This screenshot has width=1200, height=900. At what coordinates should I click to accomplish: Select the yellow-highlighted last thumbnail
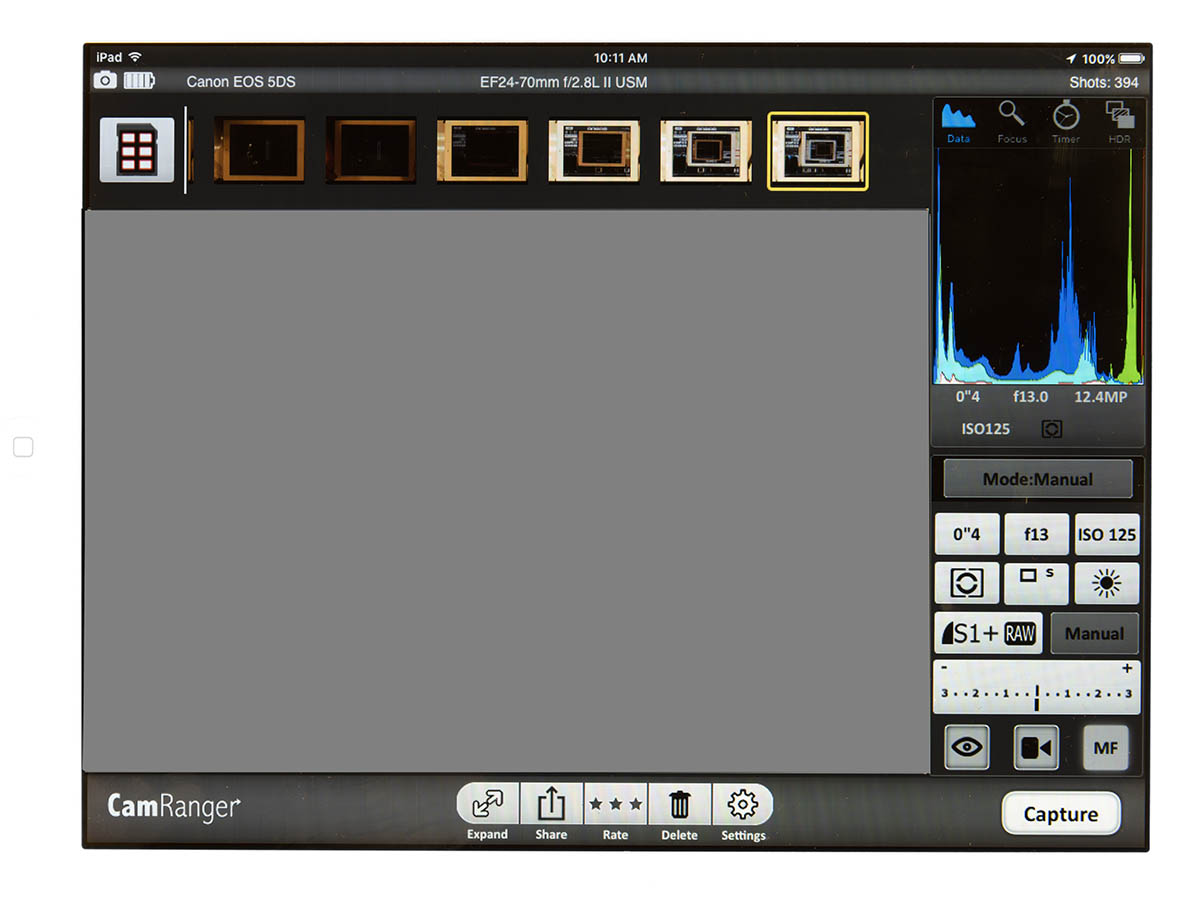point(817,151)
